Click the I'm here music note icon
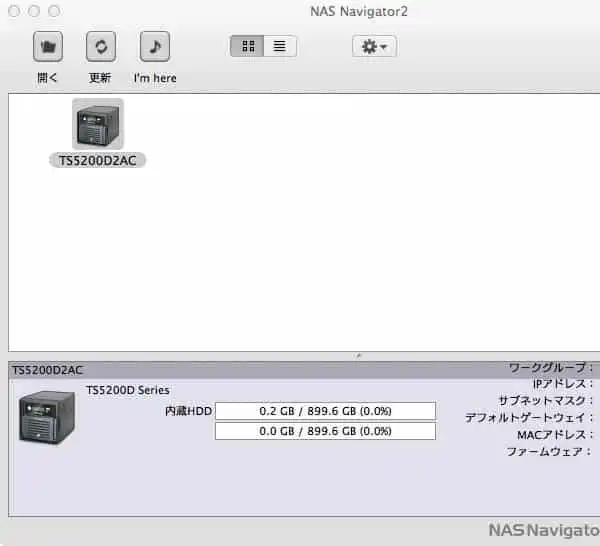600x546 pixels. [x=155, y=47]
